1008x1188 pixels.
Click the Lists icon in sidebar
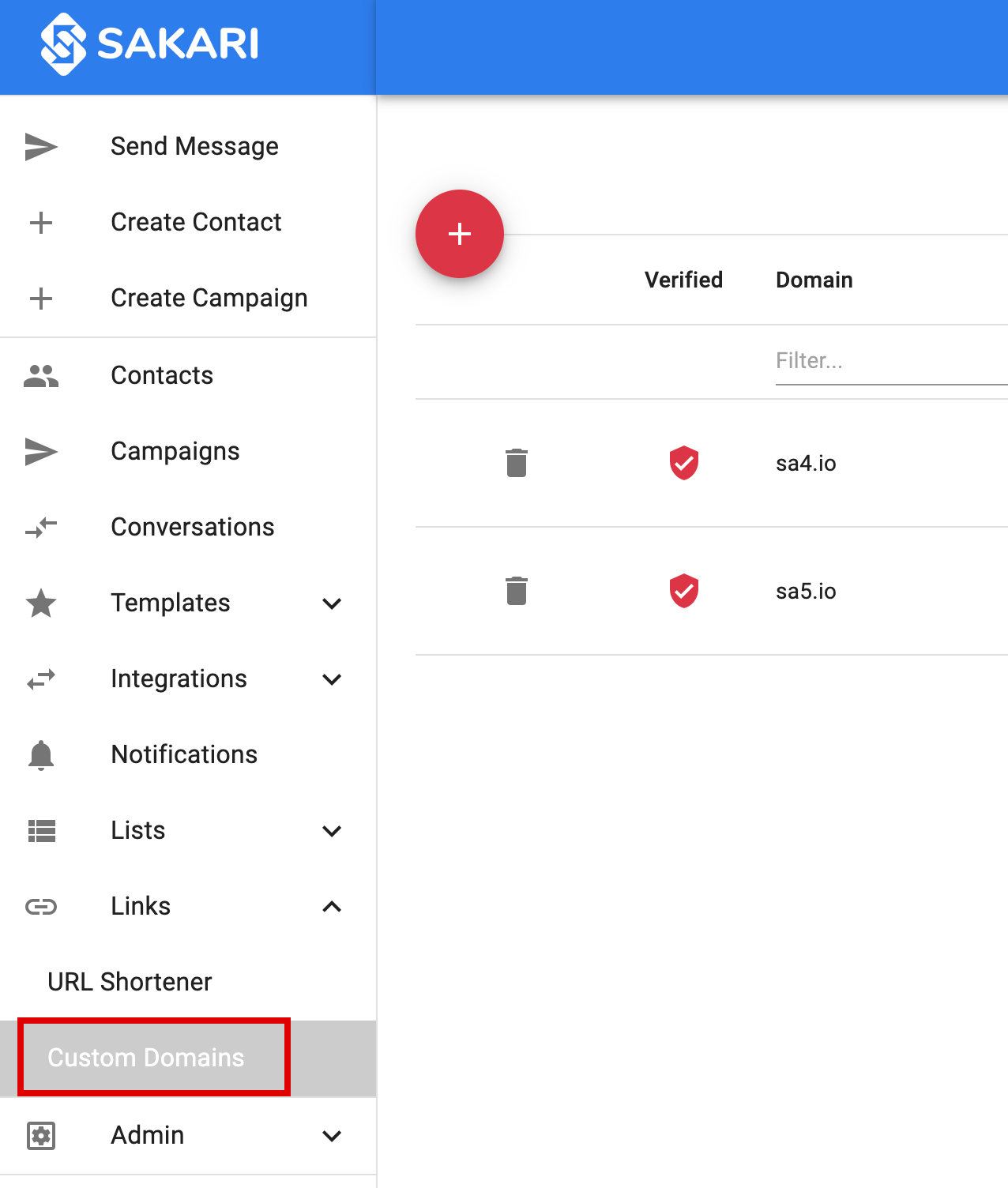tap(41, 831)
